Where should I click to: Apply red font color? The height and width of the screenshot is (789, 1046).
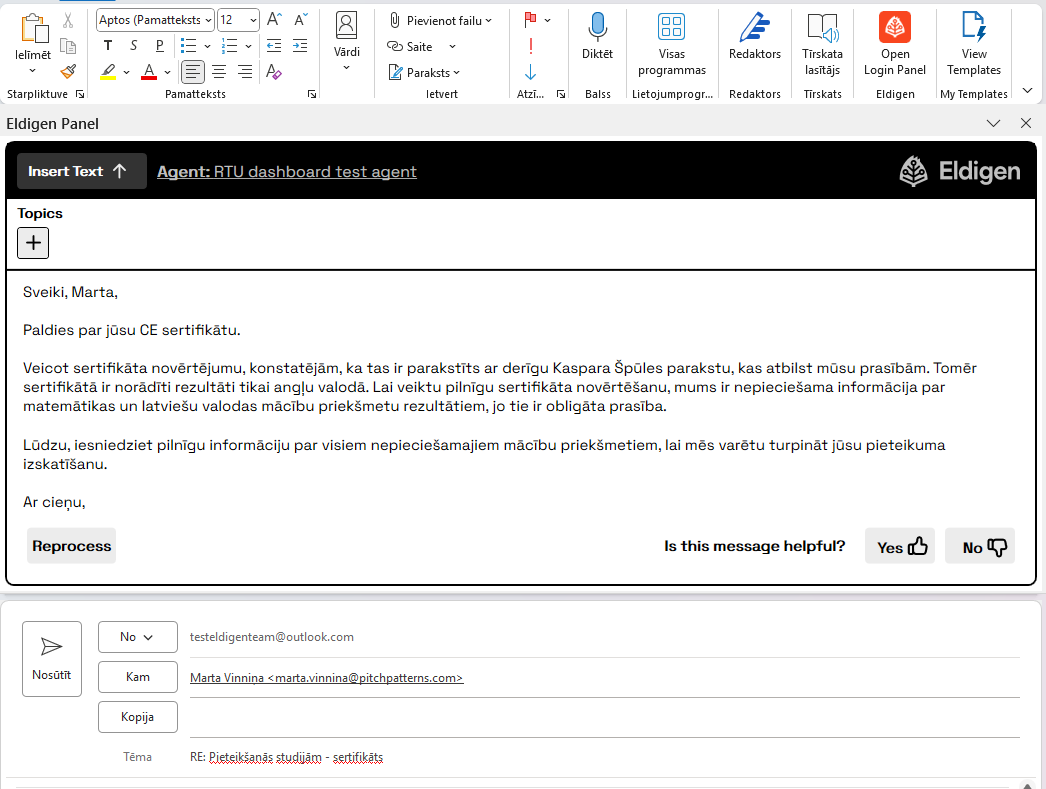click(x=149, y=71)
